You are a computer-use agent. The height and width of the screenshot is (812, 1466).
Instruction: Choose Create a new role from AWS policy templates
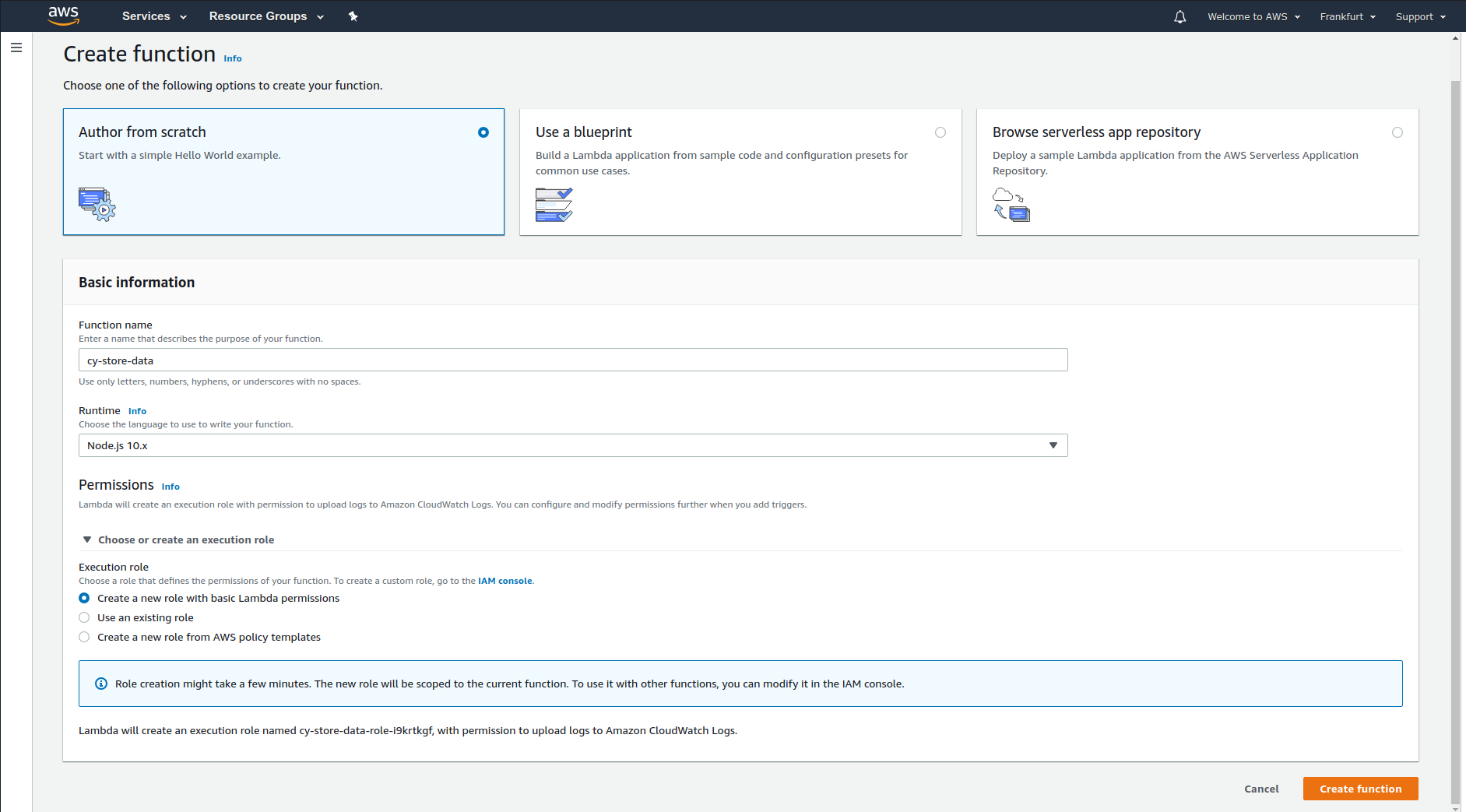click(84, 637)
